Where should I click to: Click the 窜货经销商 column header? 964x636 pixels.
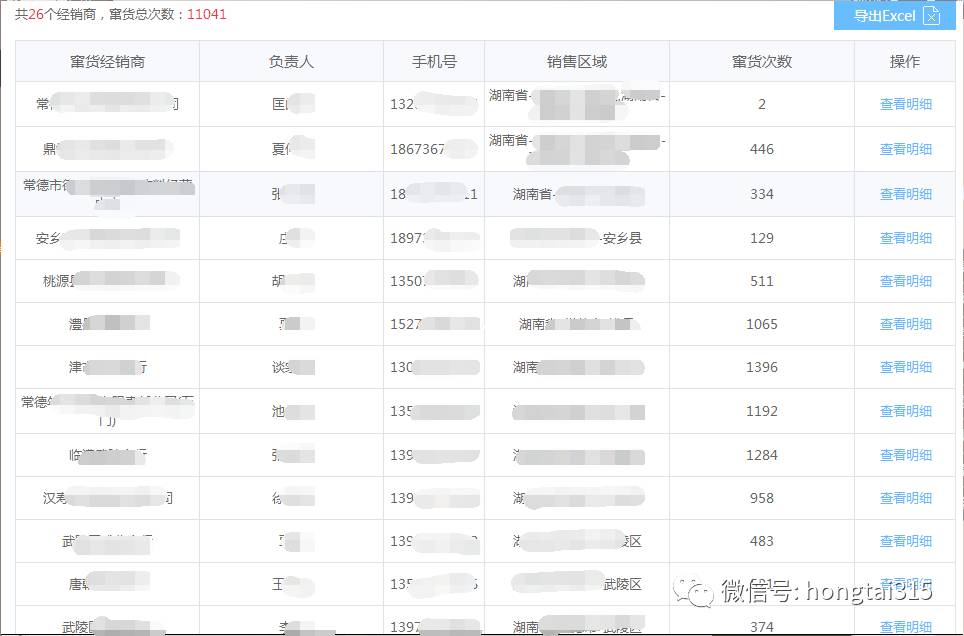point(106,61)
